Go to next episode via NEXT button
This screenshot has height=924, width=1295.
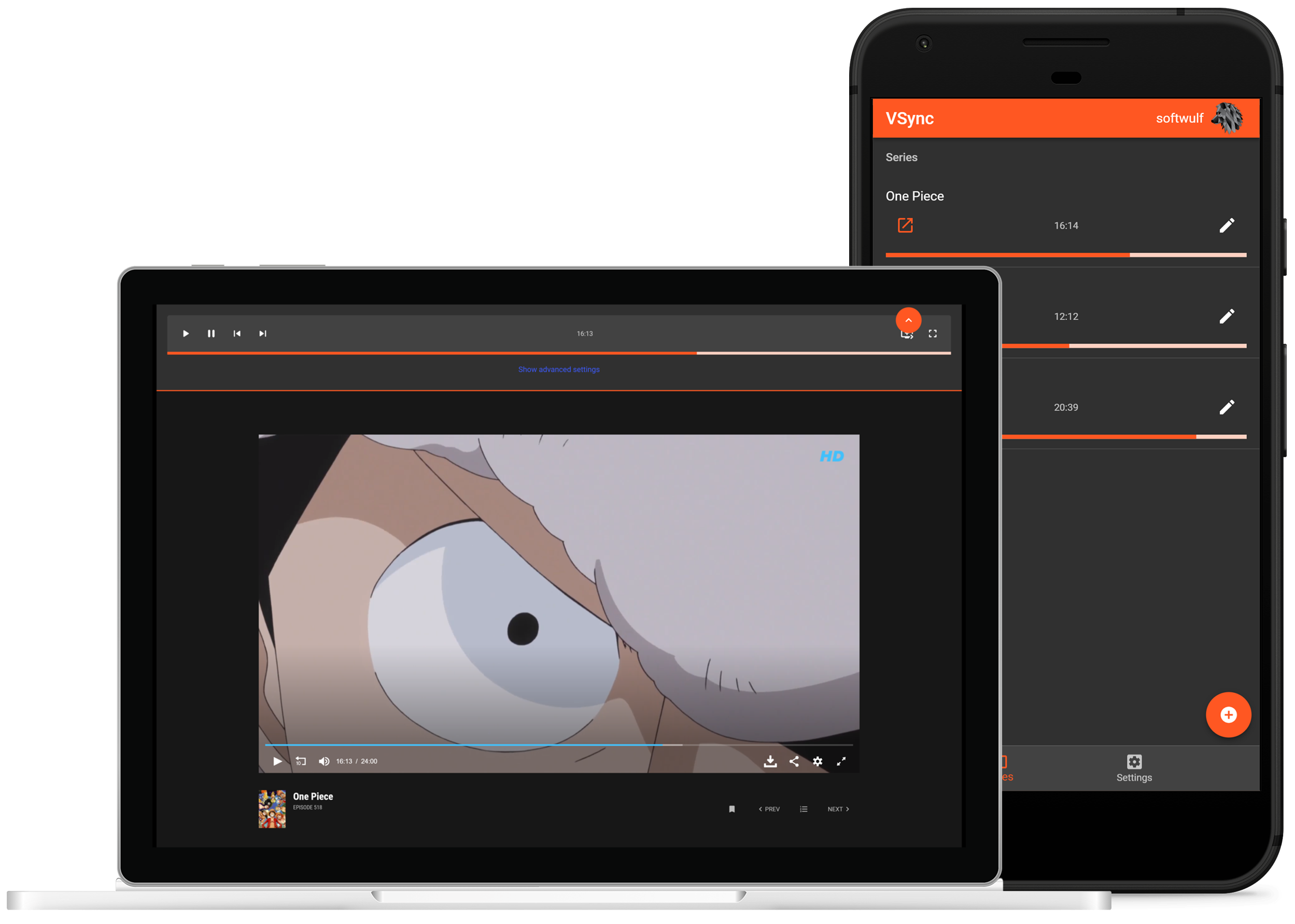click(838, 809)
